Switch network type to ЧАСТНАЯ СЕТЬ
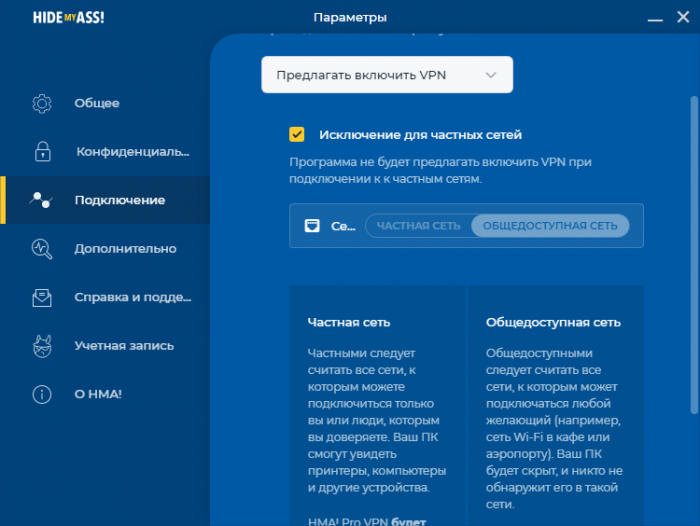700x526 pixels. (x=418, y=226)
